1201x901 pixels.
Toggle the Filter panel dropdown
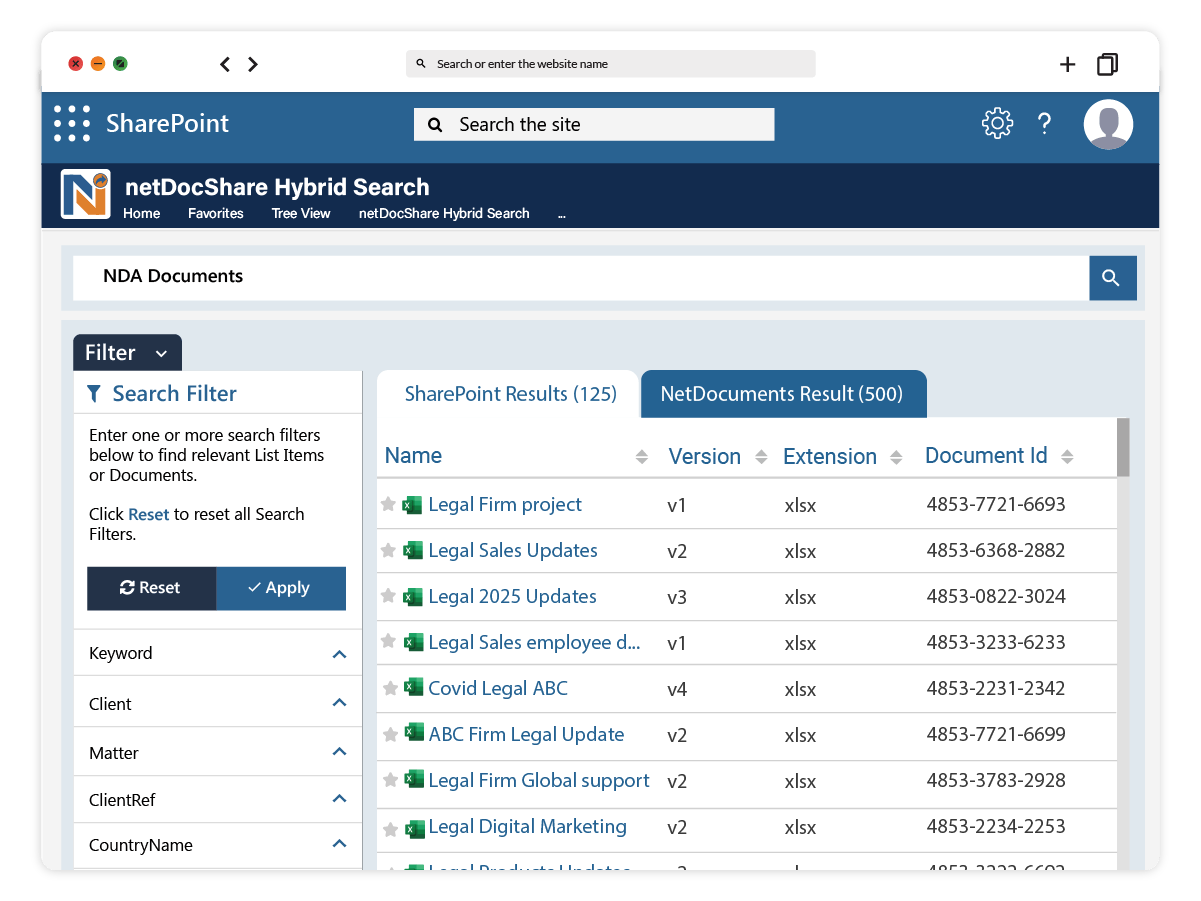pos(127,353)
